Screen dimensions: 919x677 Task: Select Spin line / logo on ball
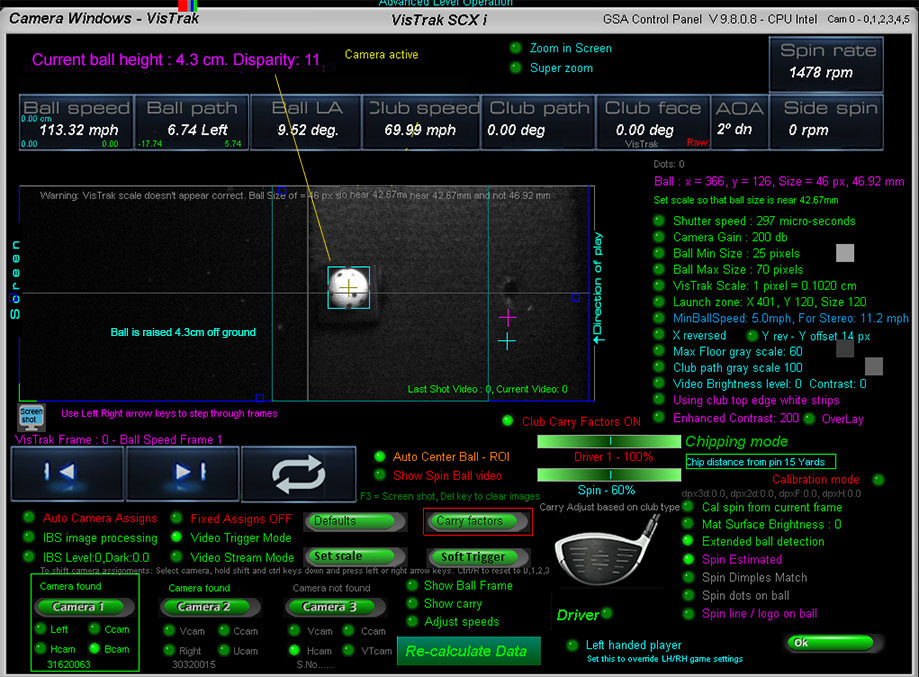point(688,614)
